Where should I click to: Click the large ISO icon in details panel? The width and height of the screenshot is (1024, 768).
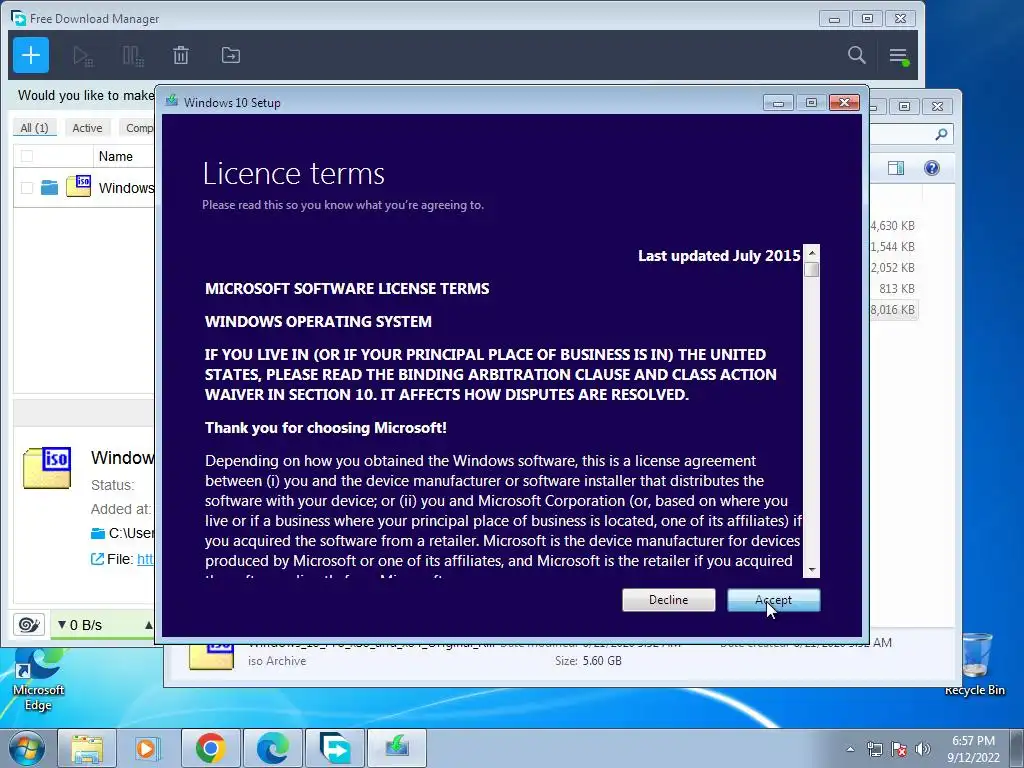coord(47,468)
